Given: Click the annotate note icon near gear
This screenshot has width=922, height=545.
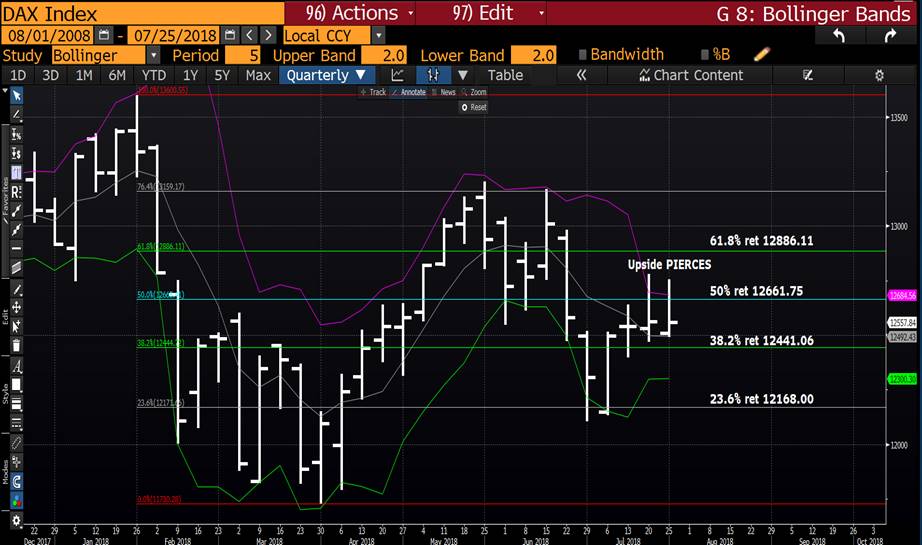Looking at the screenshot, I should point(807,75).
